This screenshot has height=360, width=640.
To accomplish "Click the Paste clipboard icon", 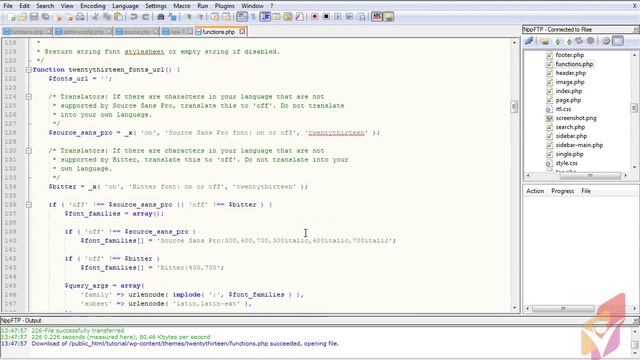I will pos(118,17).
